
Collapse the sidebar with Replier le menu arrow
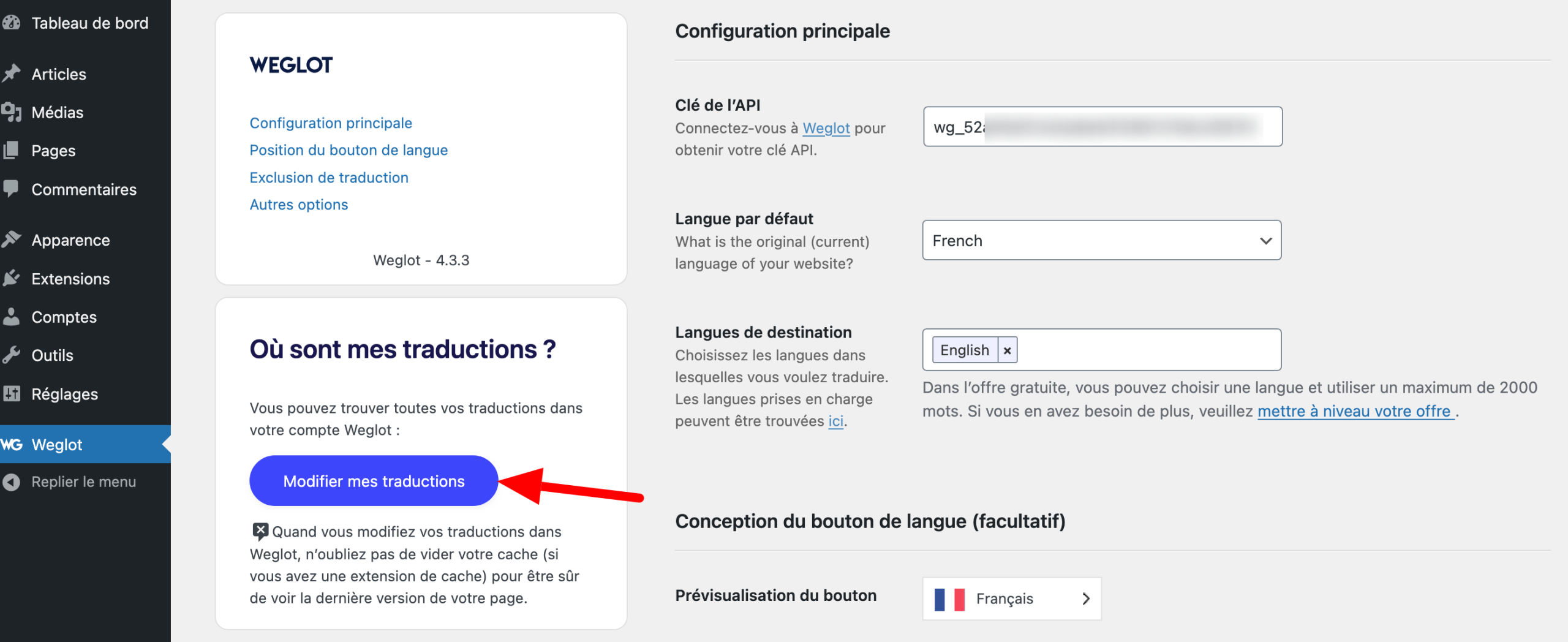coord(10,481)
